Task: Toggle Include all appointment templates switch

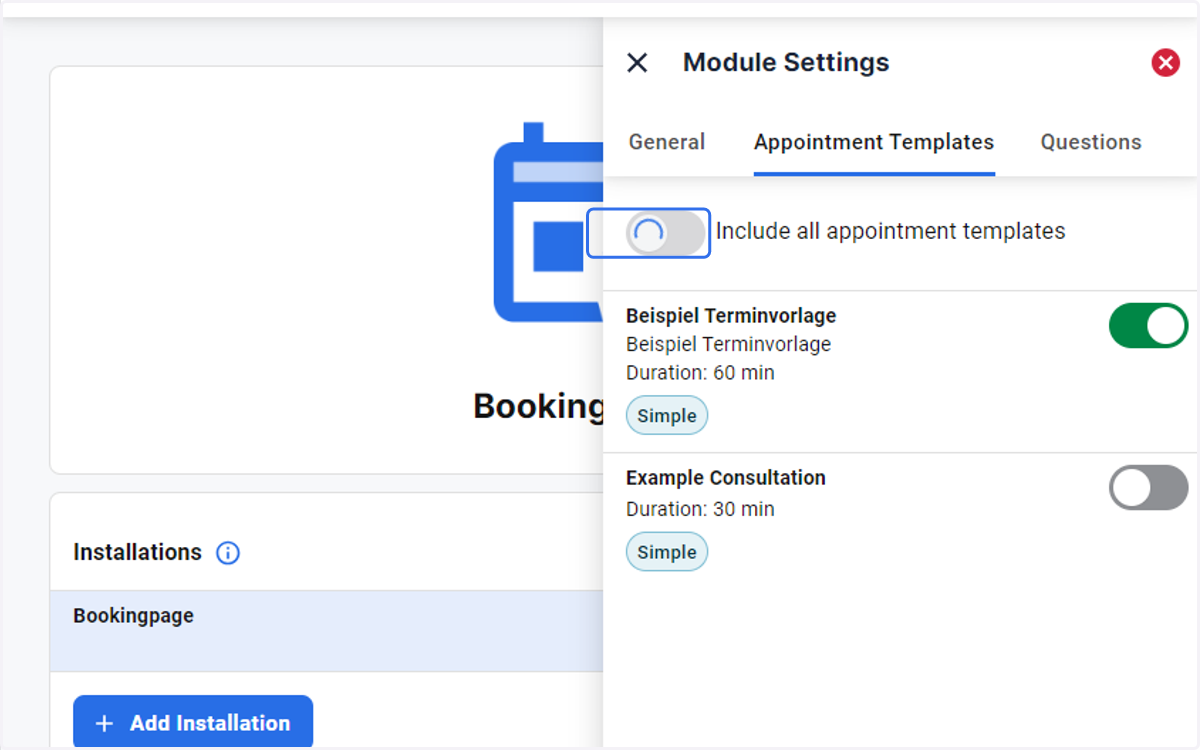Action: pos(666,234)
